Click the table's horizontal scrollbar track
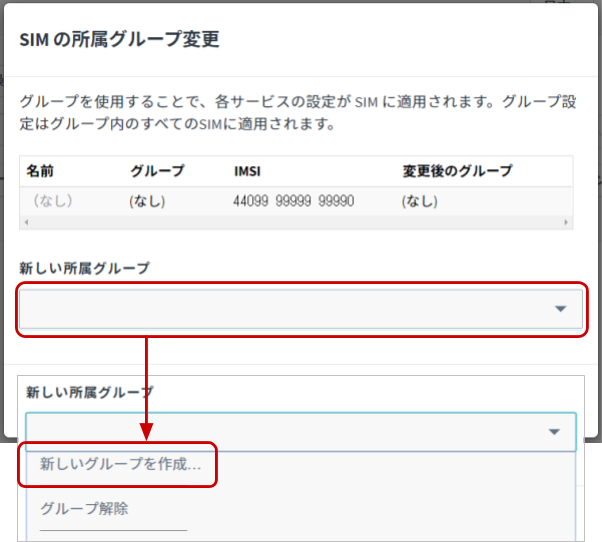 click(x=296, y=222)
